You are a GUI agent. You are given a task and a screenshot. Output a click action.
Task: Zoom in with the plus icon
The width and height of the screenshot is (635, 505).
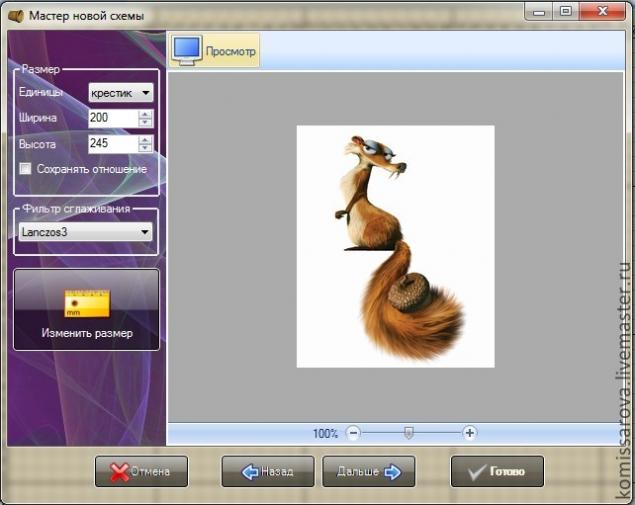(469, 433)
